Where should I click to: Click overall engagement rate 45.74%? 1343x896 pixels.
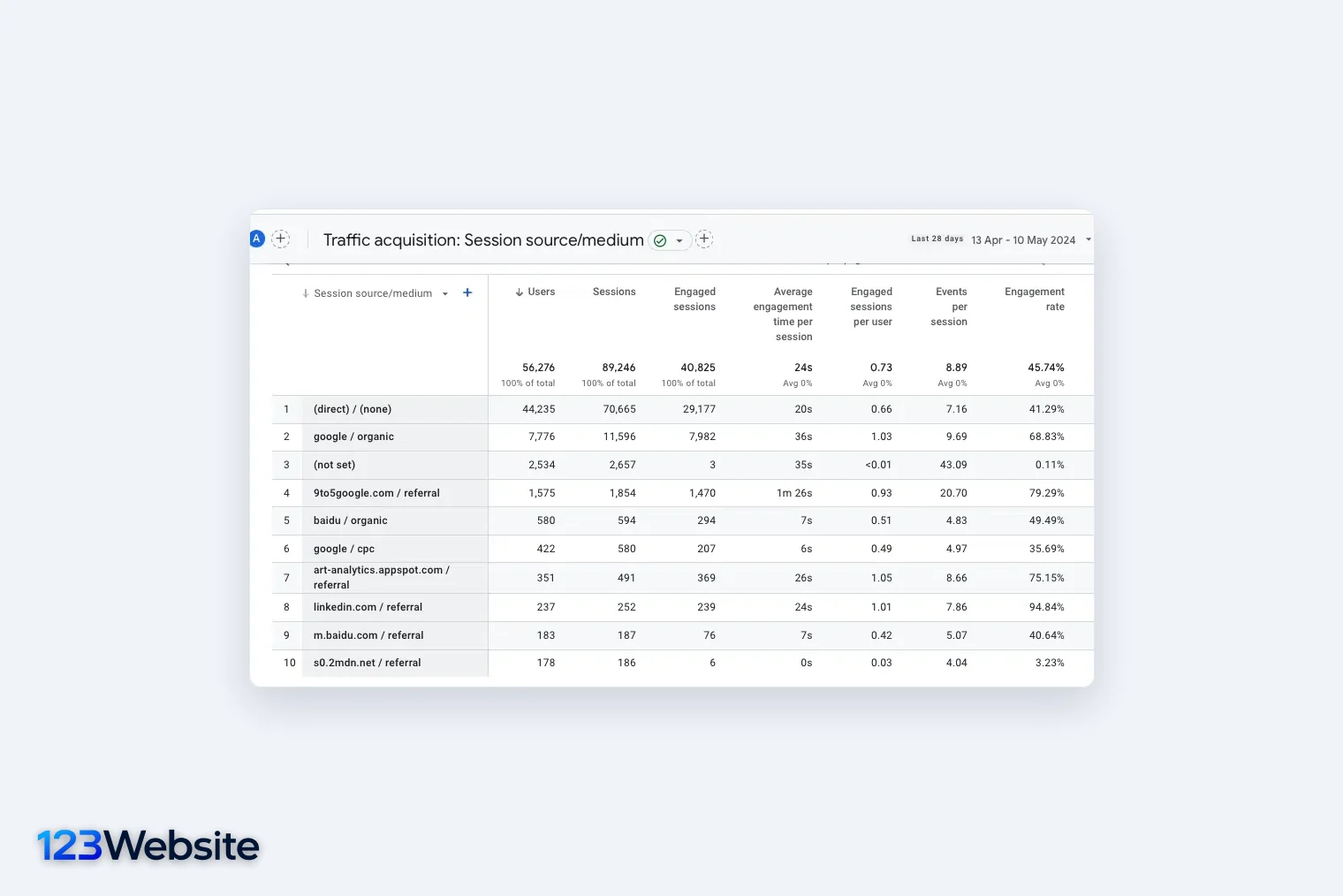(1046, 368)
